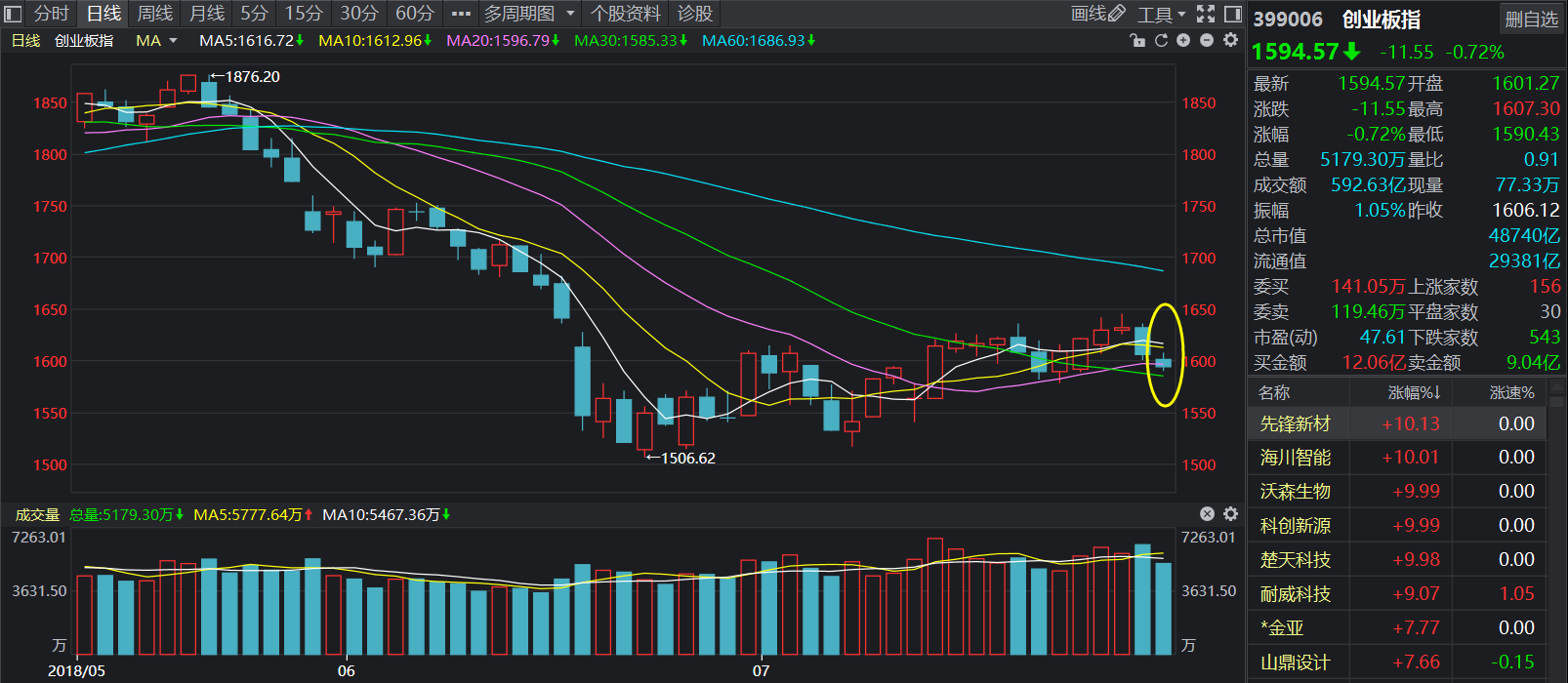Viewport: 1568px width, 683px height.
Task: Switch to 分时 intraday tab
Action: tap(52, 14)
